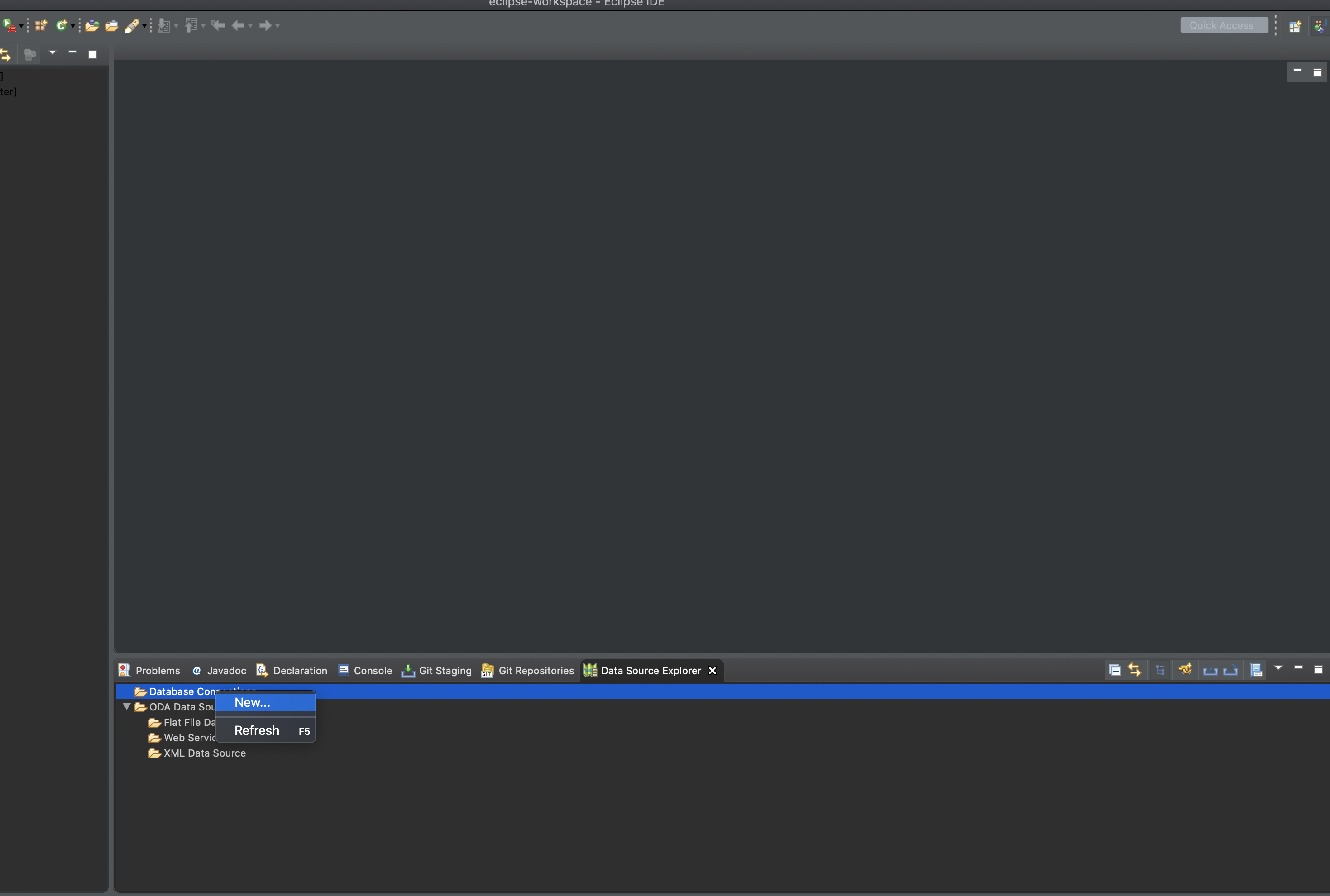Select the XML Data Source folder

click(204, 753)
